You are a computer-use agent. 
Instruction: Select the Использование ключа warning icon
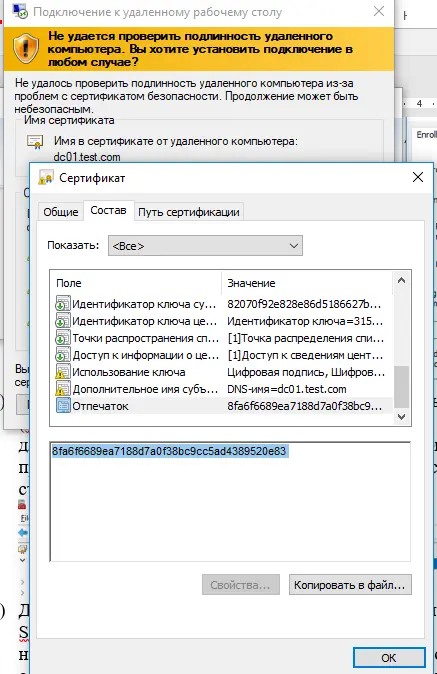63,372
